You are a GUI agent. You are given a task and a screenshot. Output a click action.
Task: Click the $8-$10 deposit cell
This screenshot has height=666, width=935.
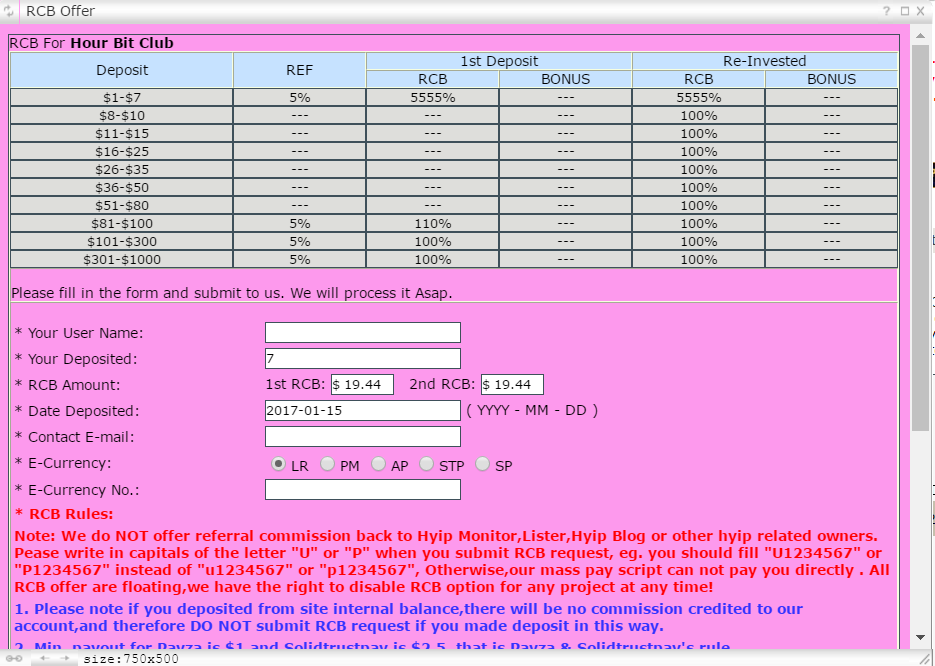[122, 116]
